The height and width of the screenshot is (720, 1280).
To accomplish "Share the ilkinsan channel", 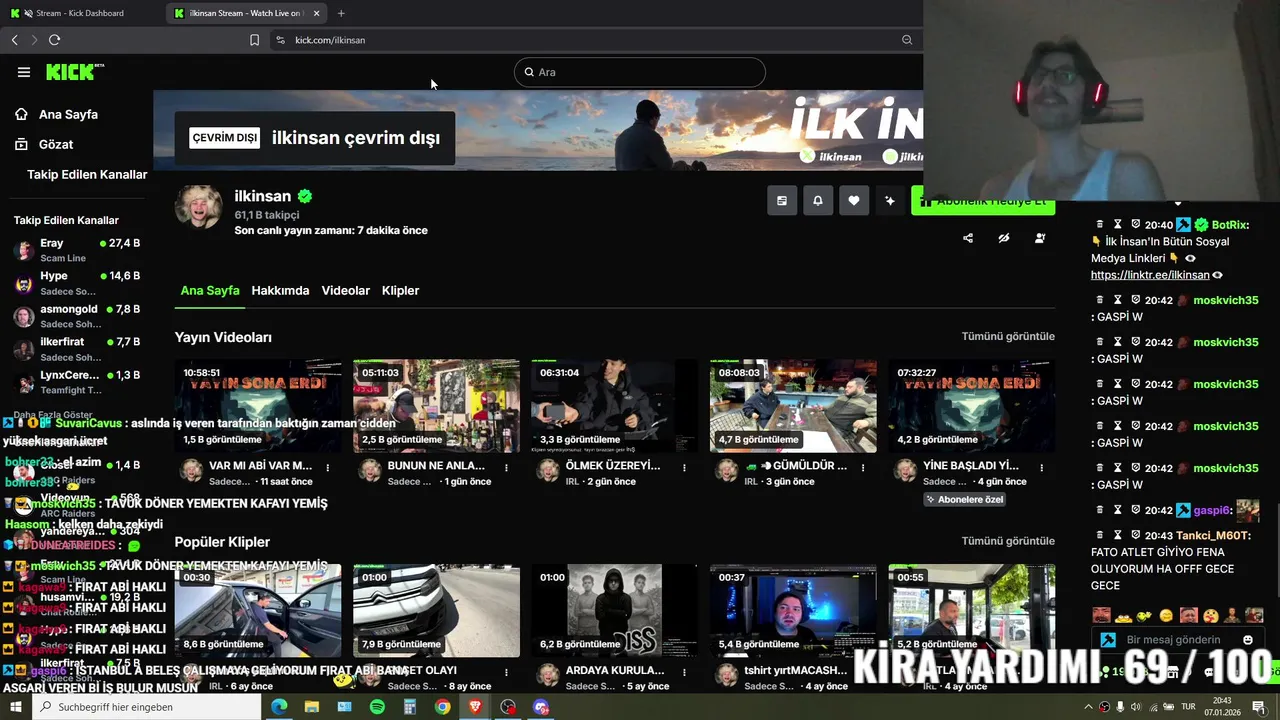I will click(x=967, y=238).
